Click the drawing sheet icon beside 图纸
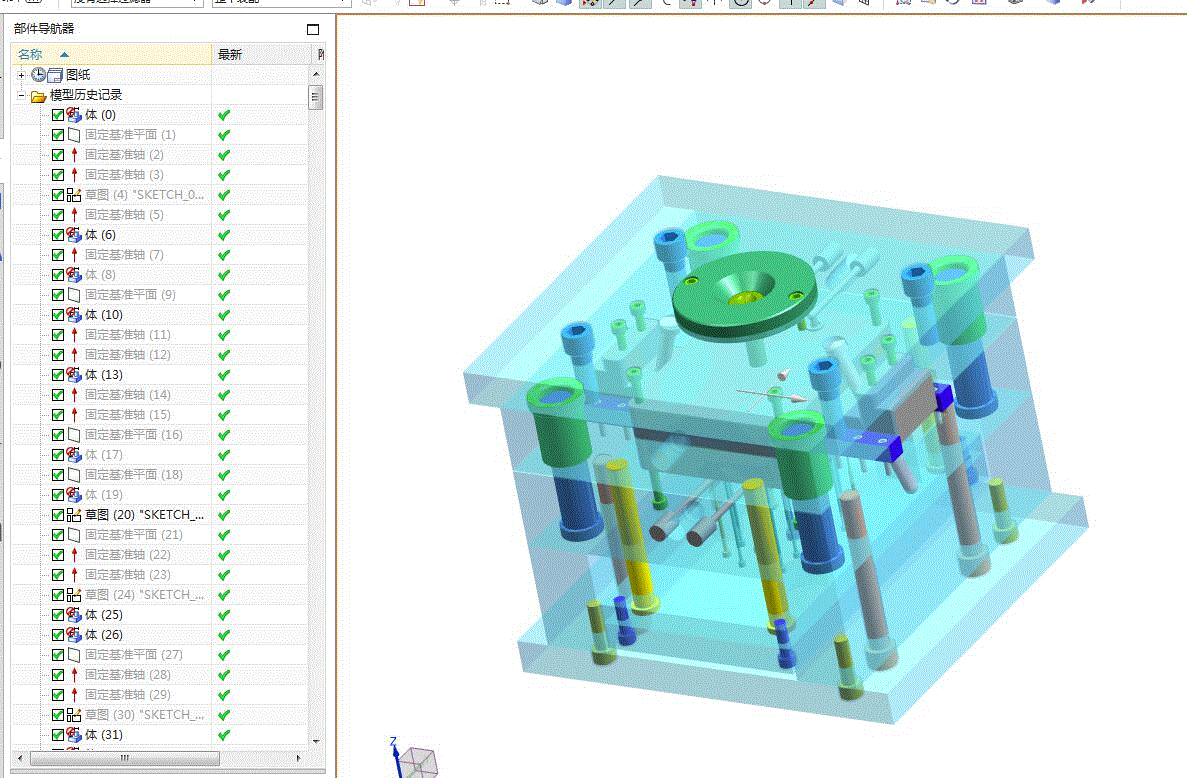The height and width of the screenshot is (778, 1187). pos(55,75)
